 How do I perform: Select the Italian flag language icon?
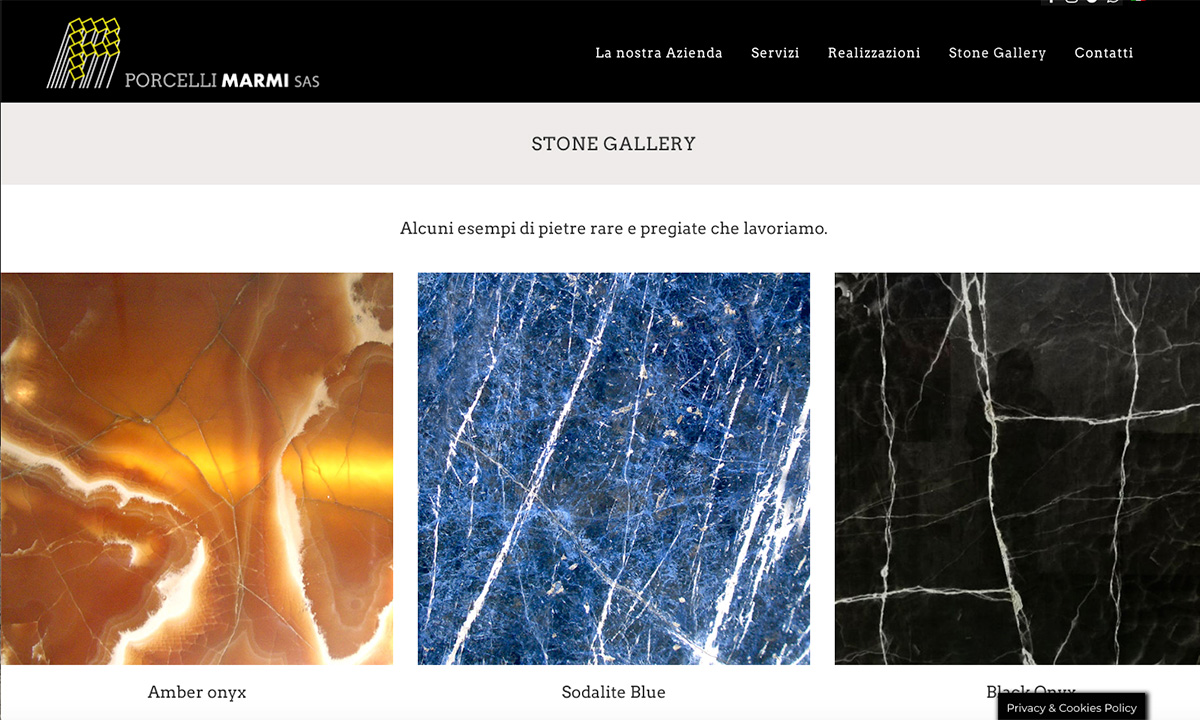pyautogui.click(x=1138, y=2)
